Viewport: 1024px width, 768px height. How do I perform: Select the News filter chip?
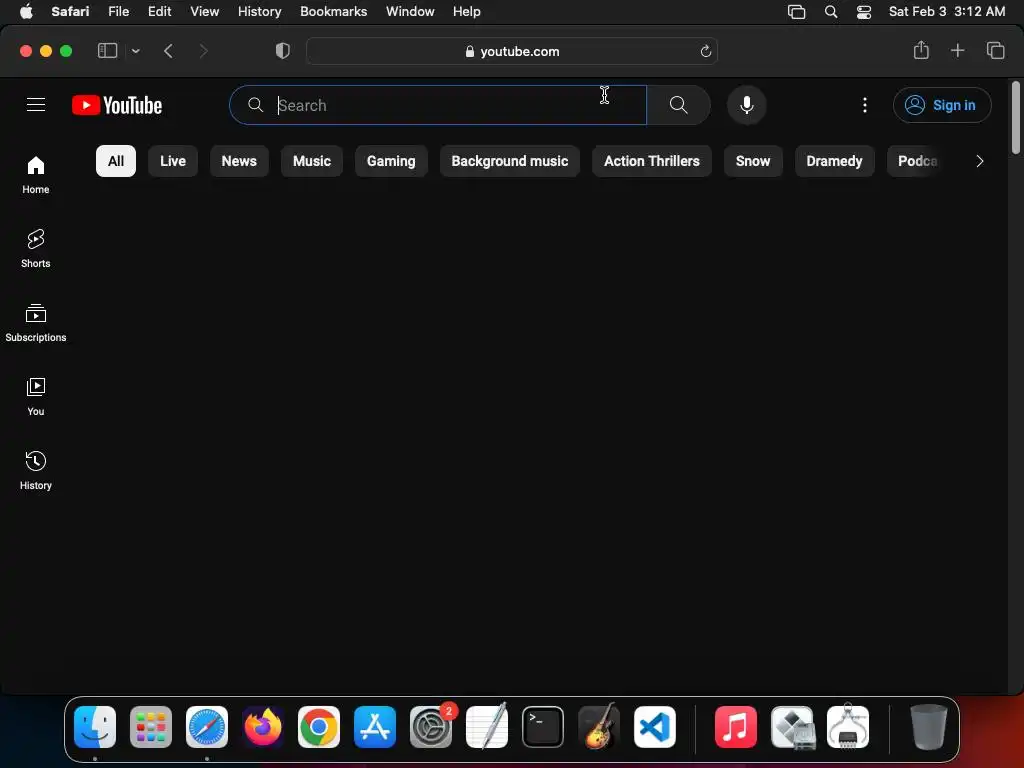[239, 161]
